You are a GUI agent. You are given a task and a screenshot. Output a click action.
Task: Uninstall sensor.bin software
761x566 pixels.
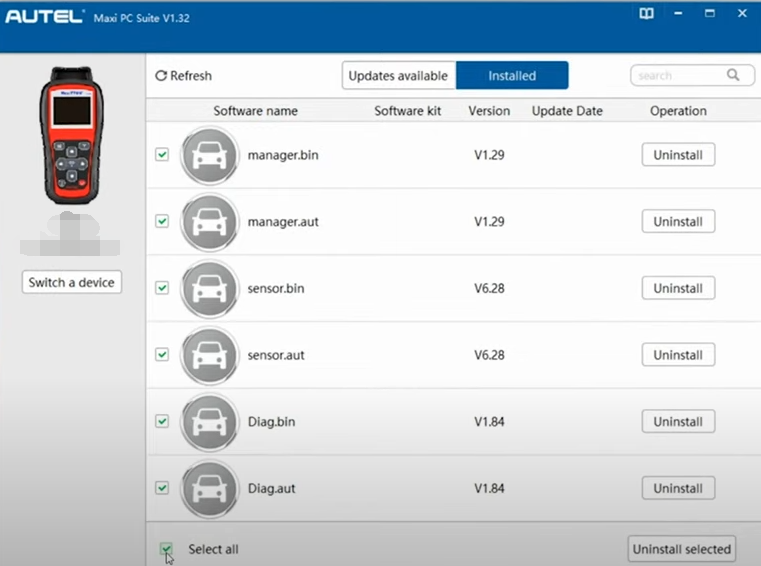pyautogui.click(x=677, y=288)
